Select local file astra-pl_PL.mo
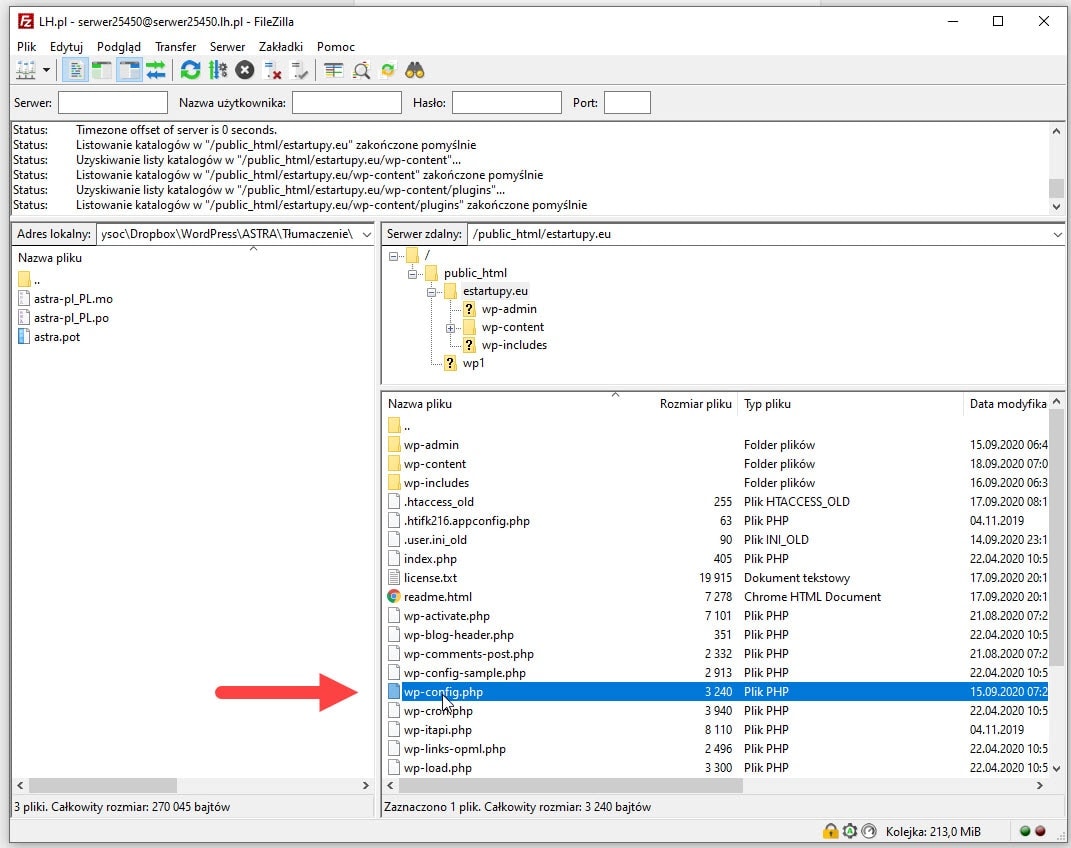 tap(73, 298)
